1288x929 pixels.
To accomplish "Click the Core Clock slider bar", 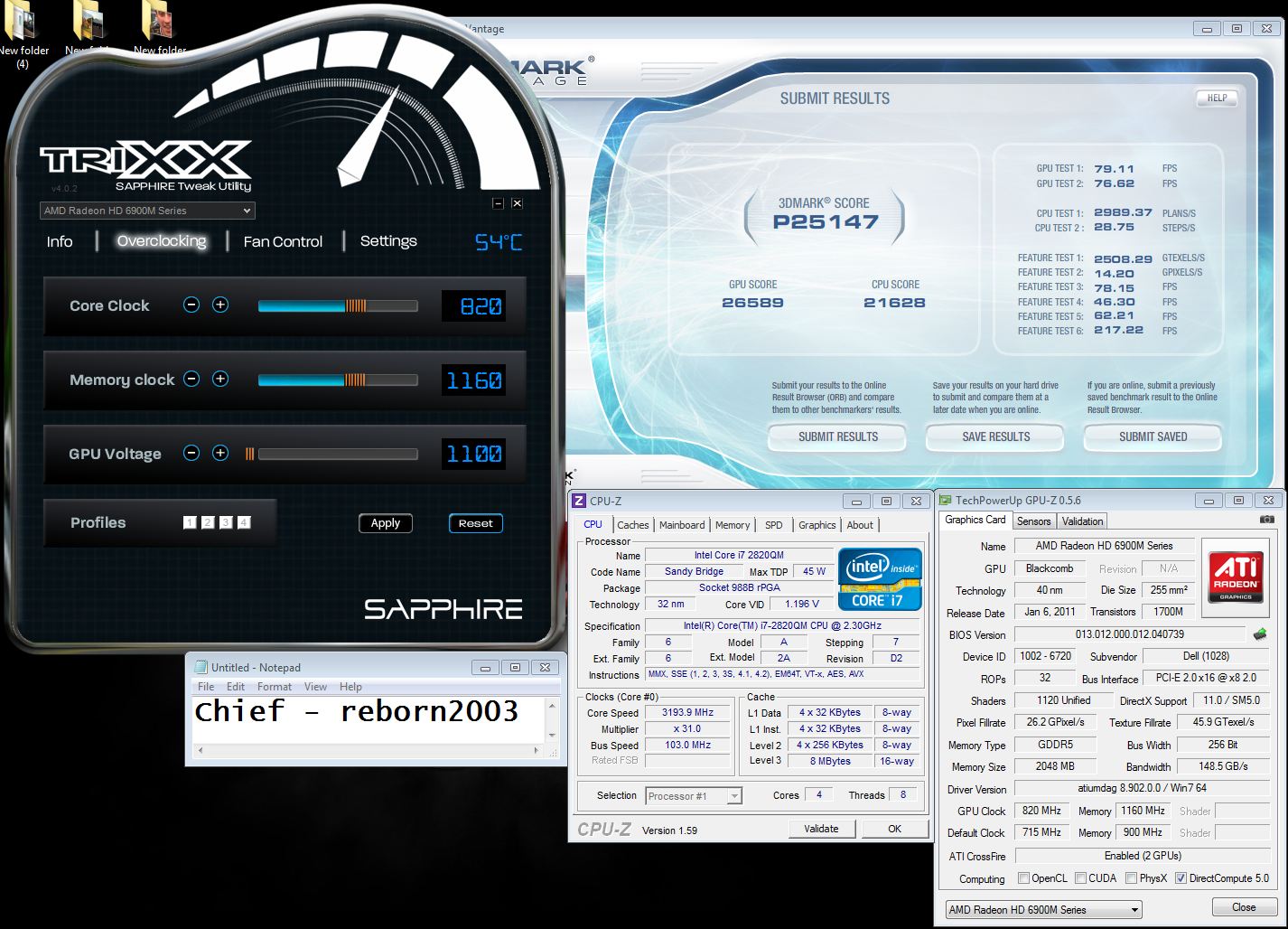I will pos(338,306).
